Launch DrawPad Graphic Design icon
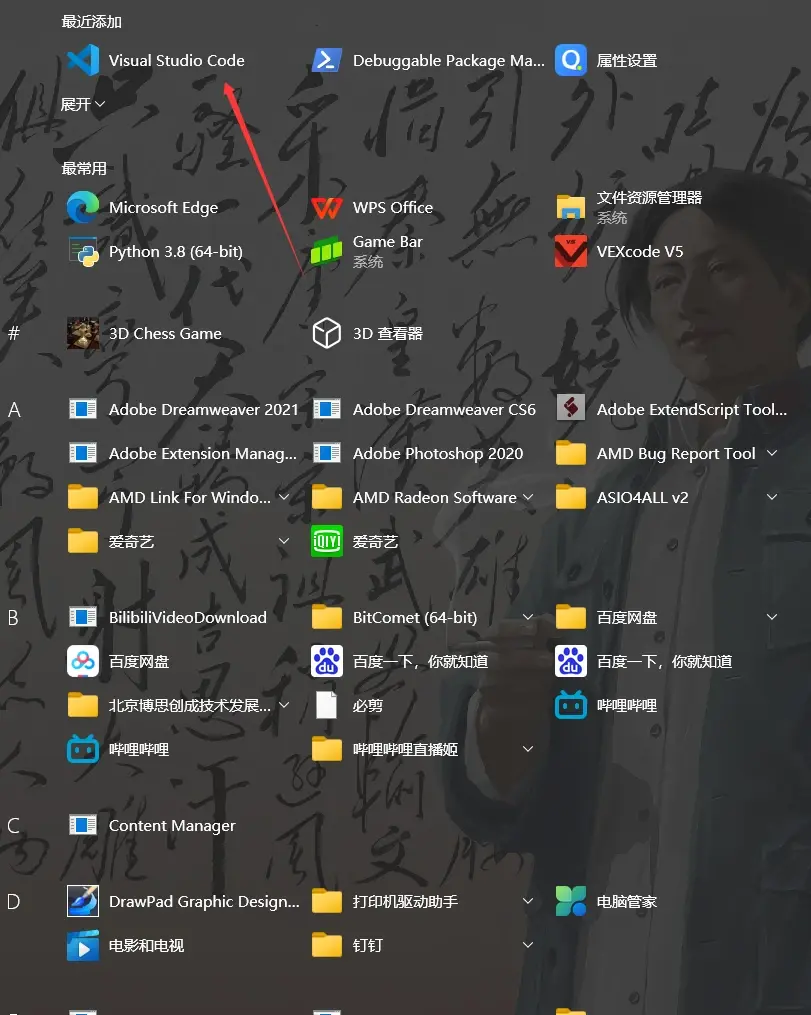This screenshot has height=1015, width=811. point(83,901)
